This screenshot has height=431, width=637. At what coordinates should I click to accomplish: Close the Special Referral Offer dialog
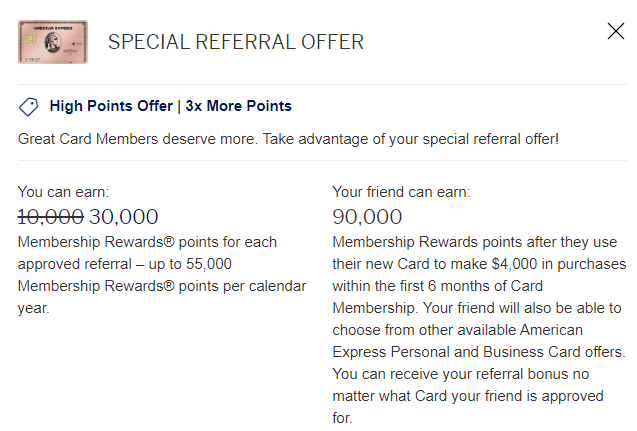tap(616, 31)
